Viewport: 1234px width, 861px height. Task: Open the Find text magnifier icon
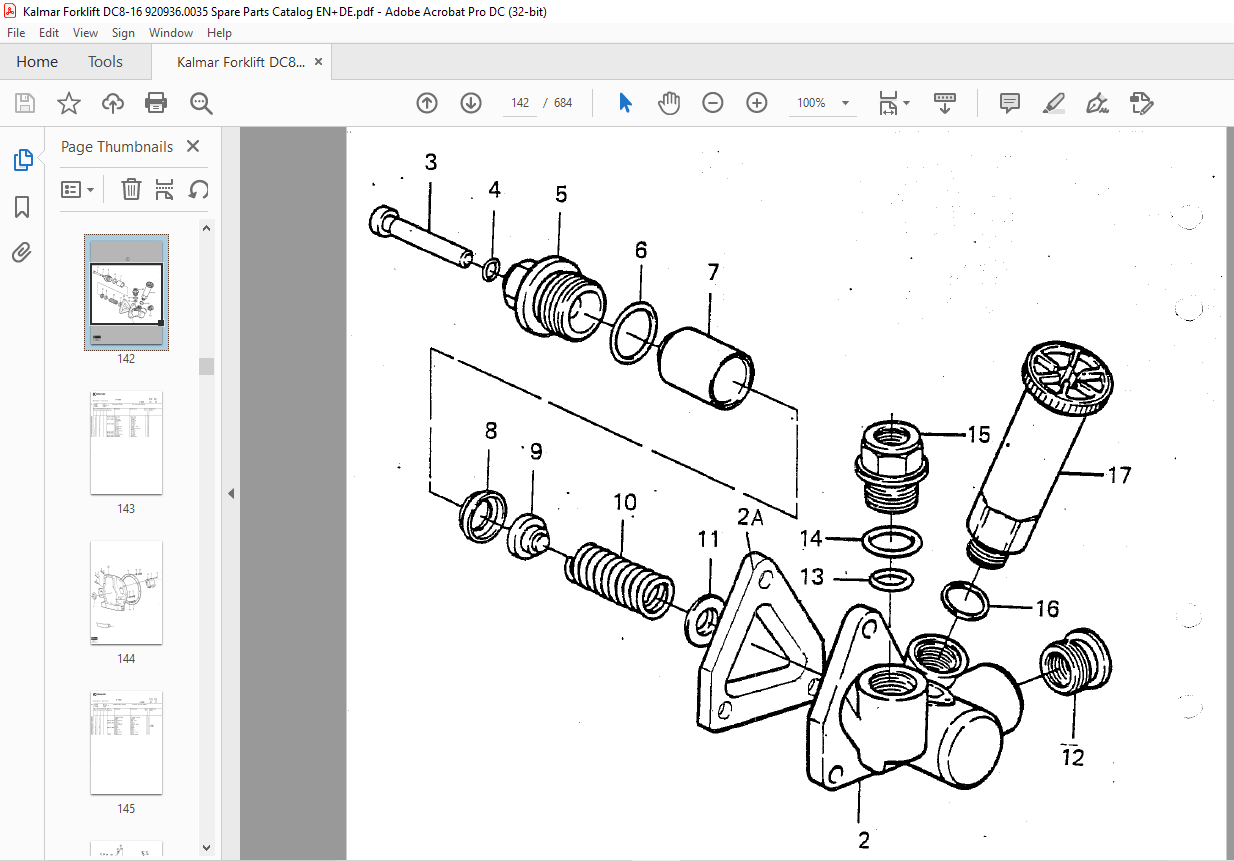(x=202, y=103)
